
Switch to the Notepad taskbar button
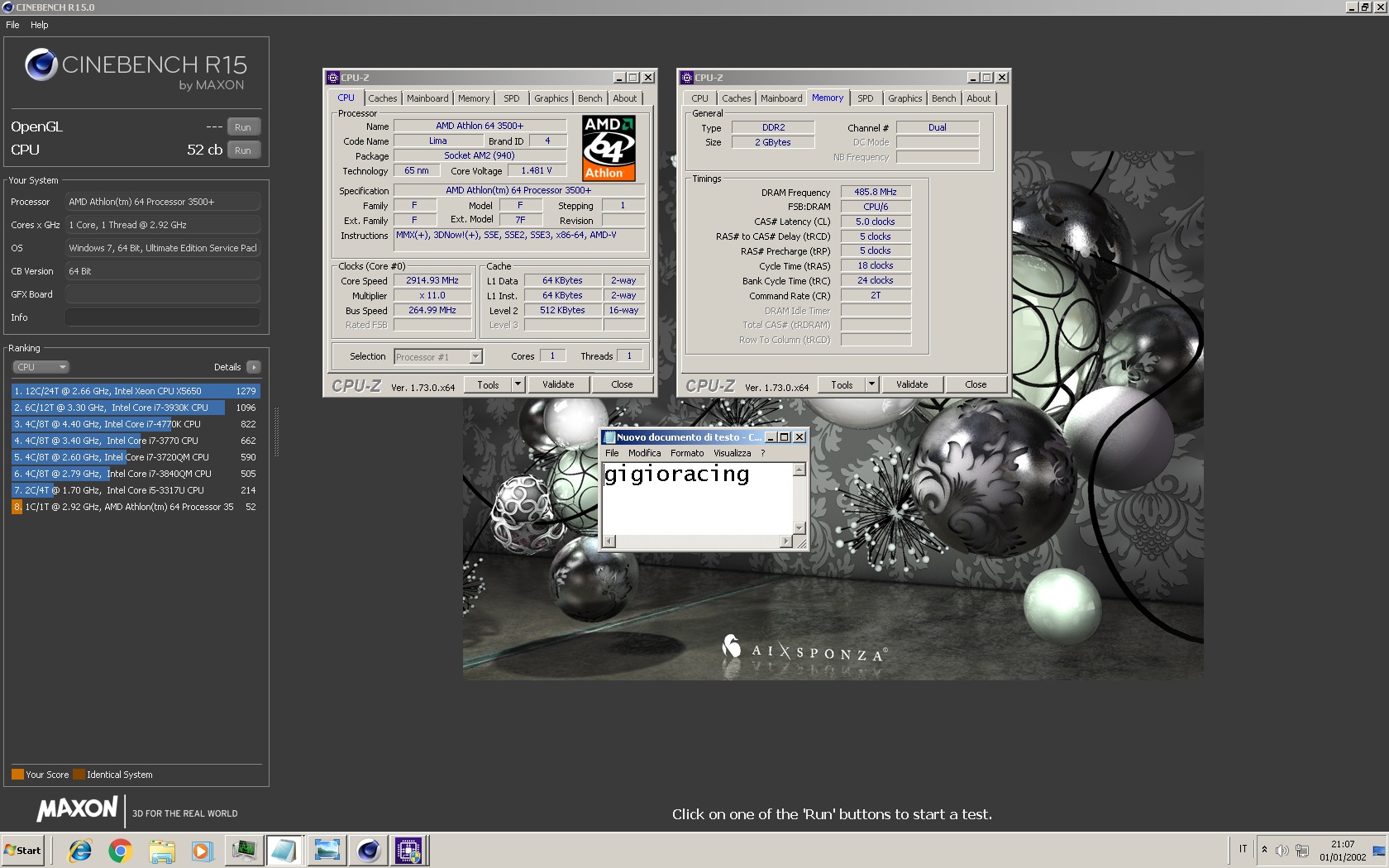tap(284, 850)
